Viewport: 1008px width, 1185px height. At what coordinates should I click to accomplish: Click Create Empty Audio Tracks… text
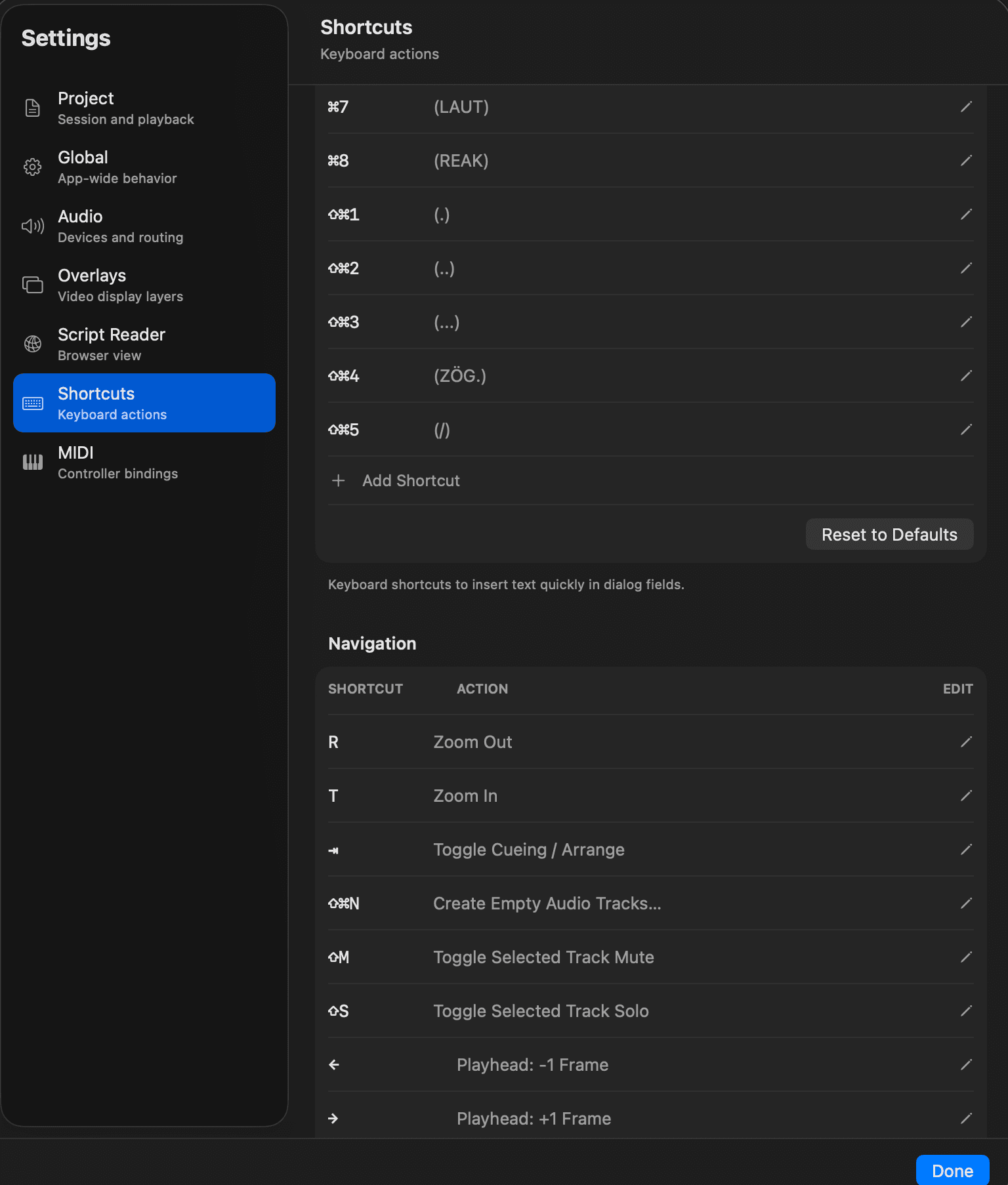click(547, 904)
